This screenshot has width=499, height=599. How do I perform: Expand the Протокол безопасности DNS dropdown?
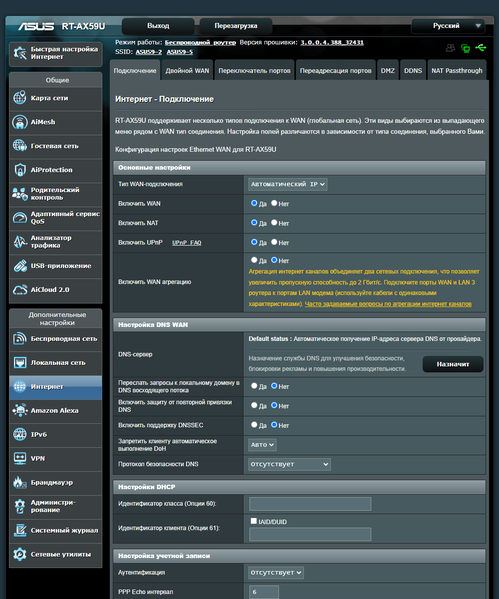[x=289, y=464]
